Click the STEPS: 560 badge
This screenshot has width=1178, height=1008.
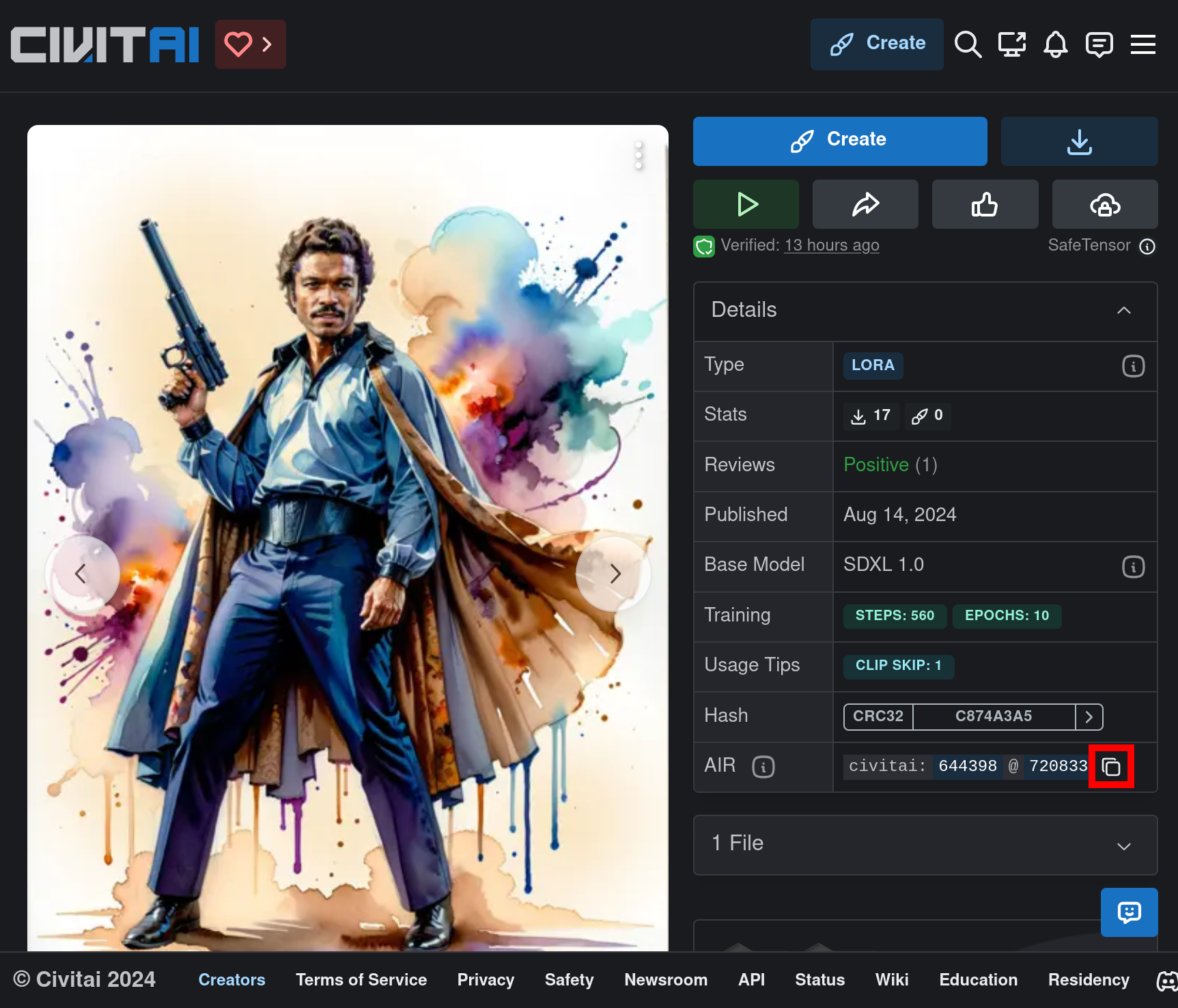point(895,615)
